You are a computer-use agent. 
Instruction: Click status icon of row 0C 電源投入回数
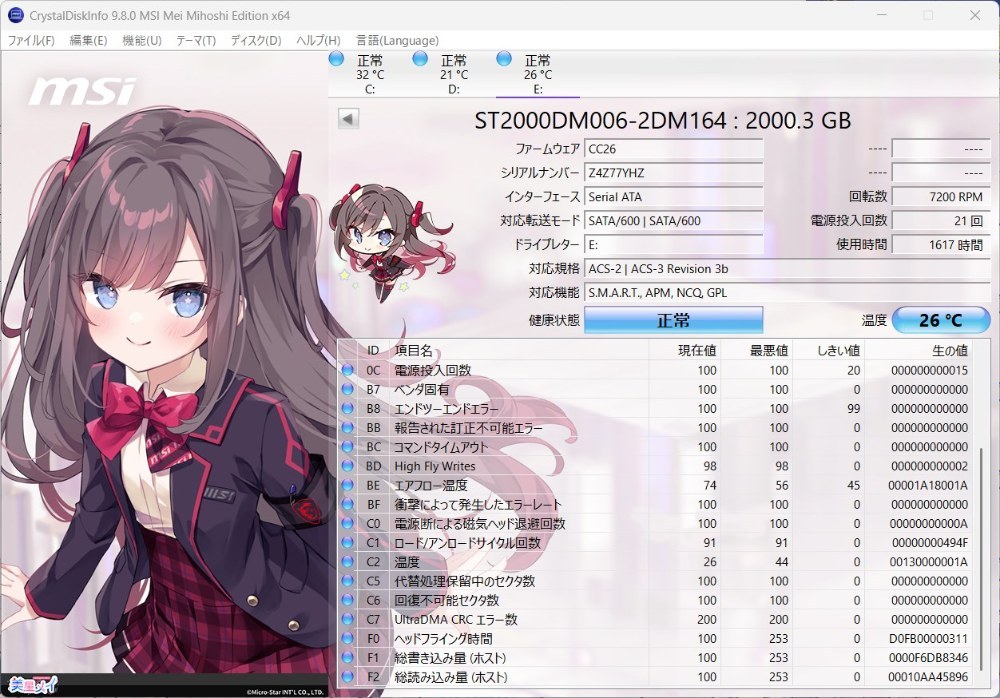point(348,370)
